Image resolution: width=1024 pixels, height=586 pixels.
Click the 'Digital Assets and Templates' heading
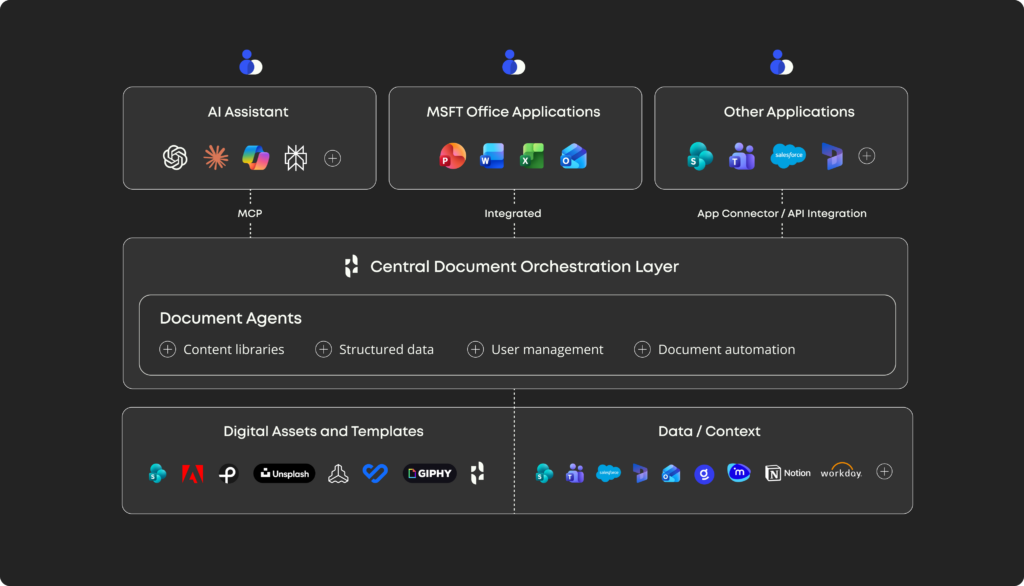click(x=323, y=431)
